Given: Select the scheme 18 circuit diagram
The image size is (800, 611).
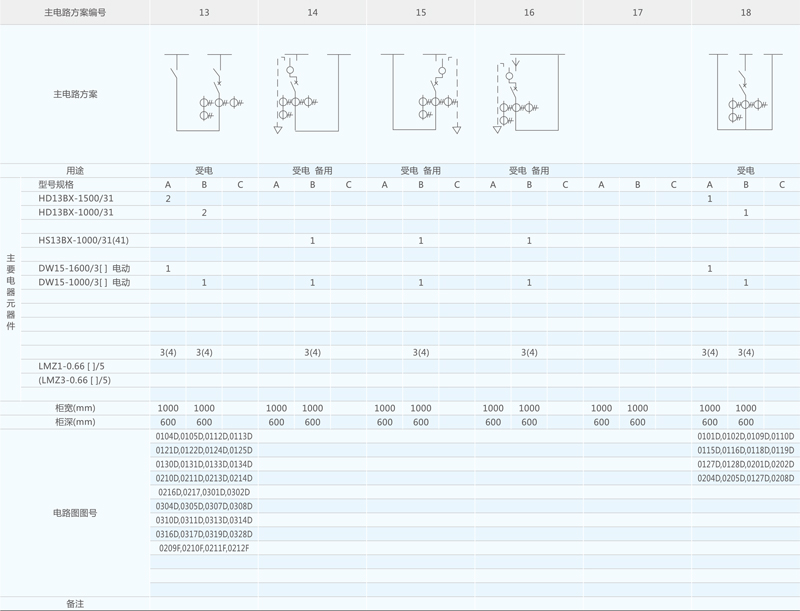Looking at the screenshot, I should (745, 93).
